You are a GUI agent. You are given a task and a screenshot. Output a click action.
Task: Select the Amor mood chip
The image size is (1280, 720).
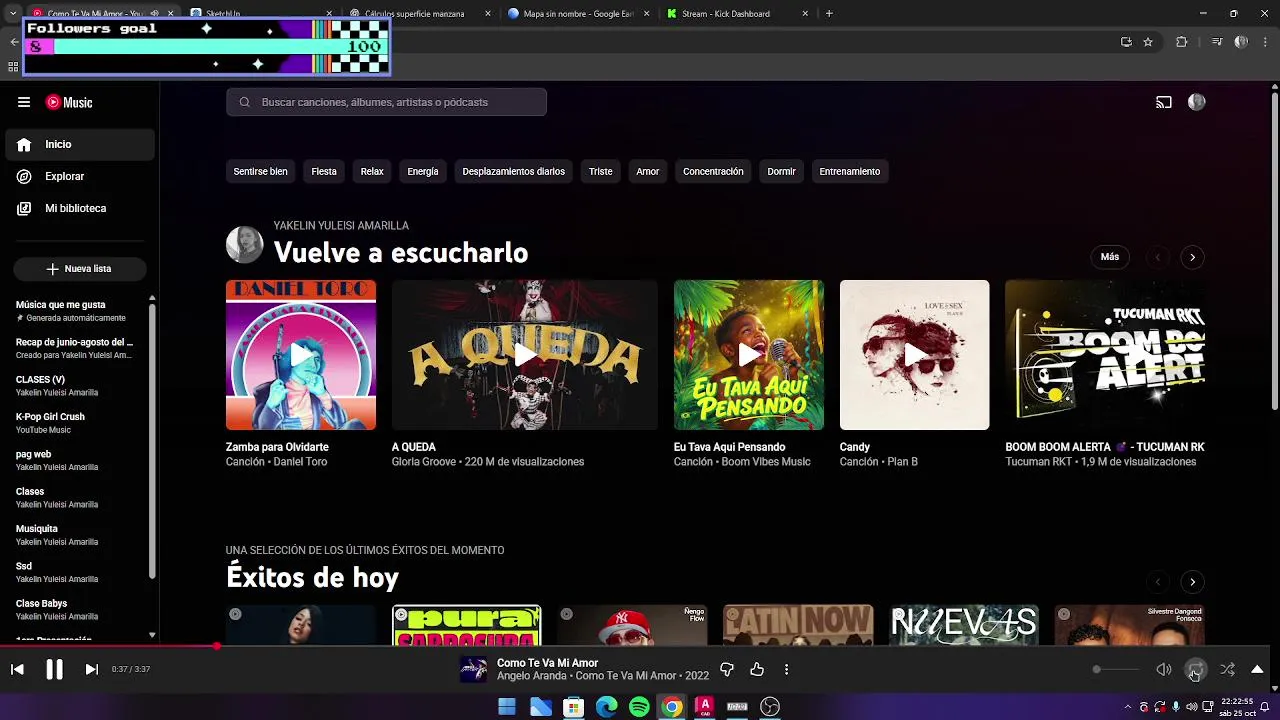pyautogui.click(x=648, y=172)
